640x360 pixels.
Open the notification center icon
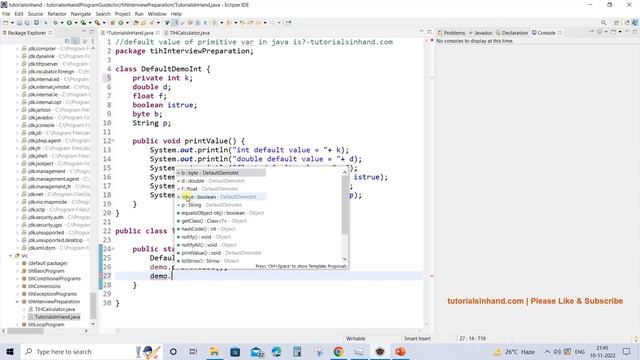(x=627, y=351)
